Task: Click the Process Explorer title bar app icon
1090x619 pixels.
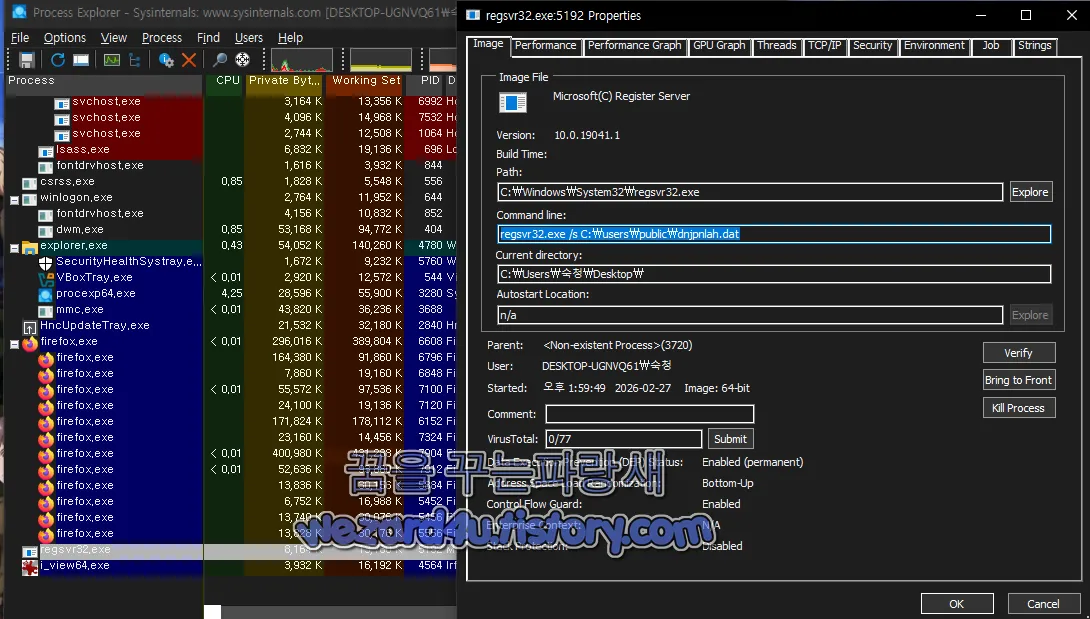Action: (20, 12)
